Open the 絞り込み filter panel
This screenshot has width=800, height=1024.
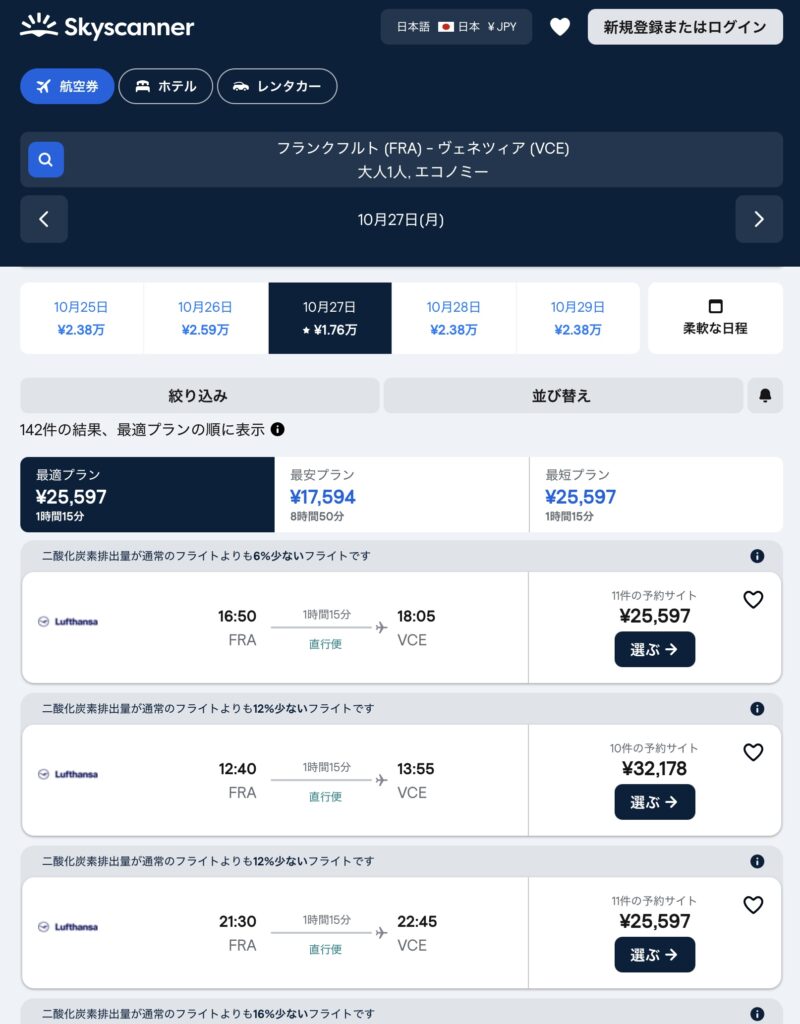(199, 396)
